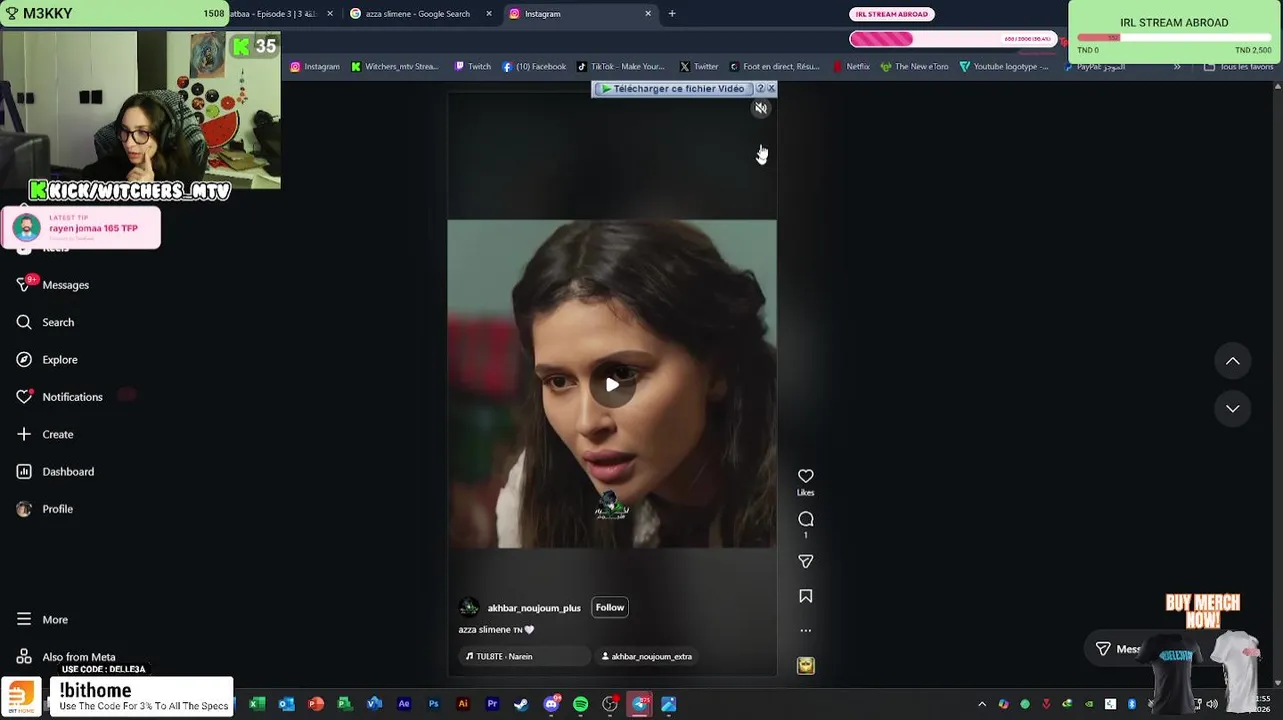Open PowerPoint from the taskbar
The height and width of the screenshot is (720, 1283).
point(316,704)
